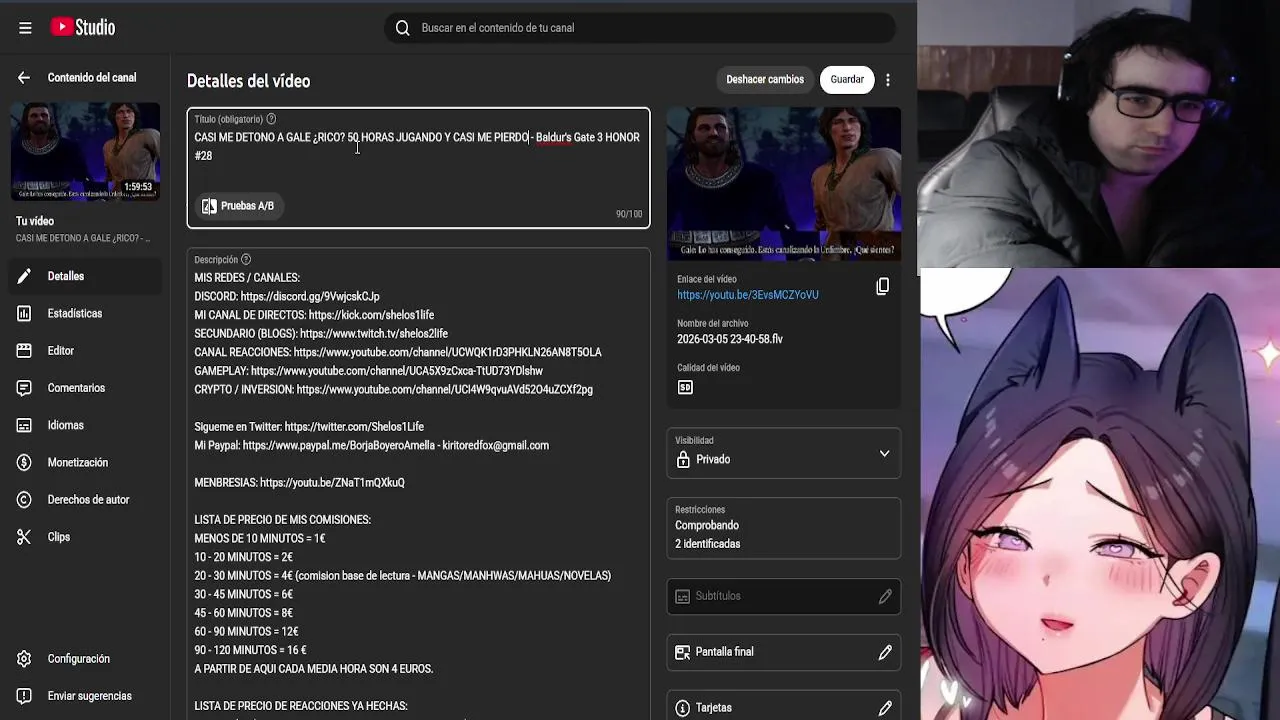Click Contenido del canal label

(92, 78)
